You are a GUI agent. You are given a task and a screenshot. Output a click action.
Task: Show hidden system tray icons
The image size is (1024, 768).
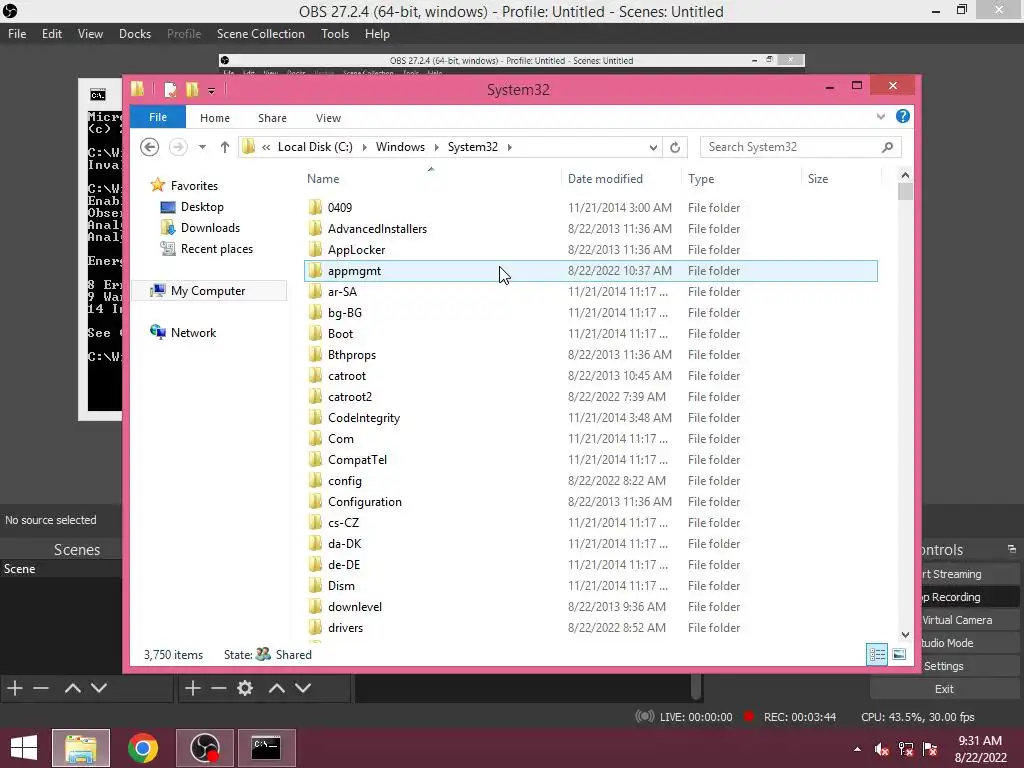coord(857,750)
